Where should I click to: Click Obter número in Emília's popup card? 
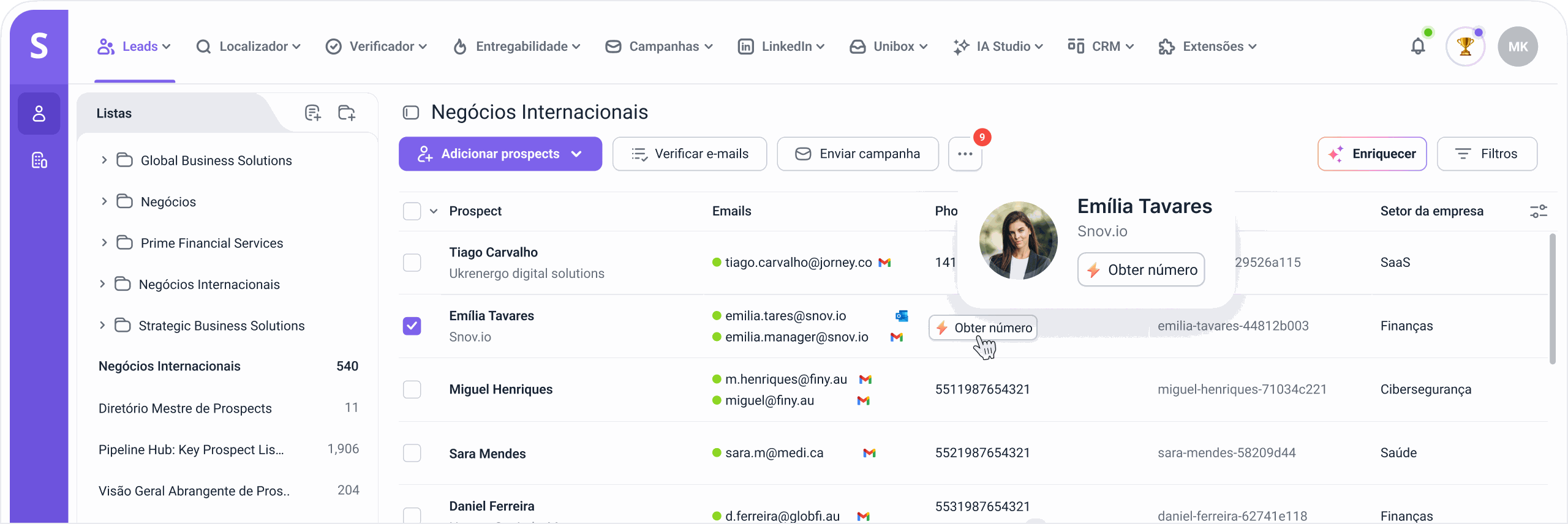click(x=1141, y=270)
